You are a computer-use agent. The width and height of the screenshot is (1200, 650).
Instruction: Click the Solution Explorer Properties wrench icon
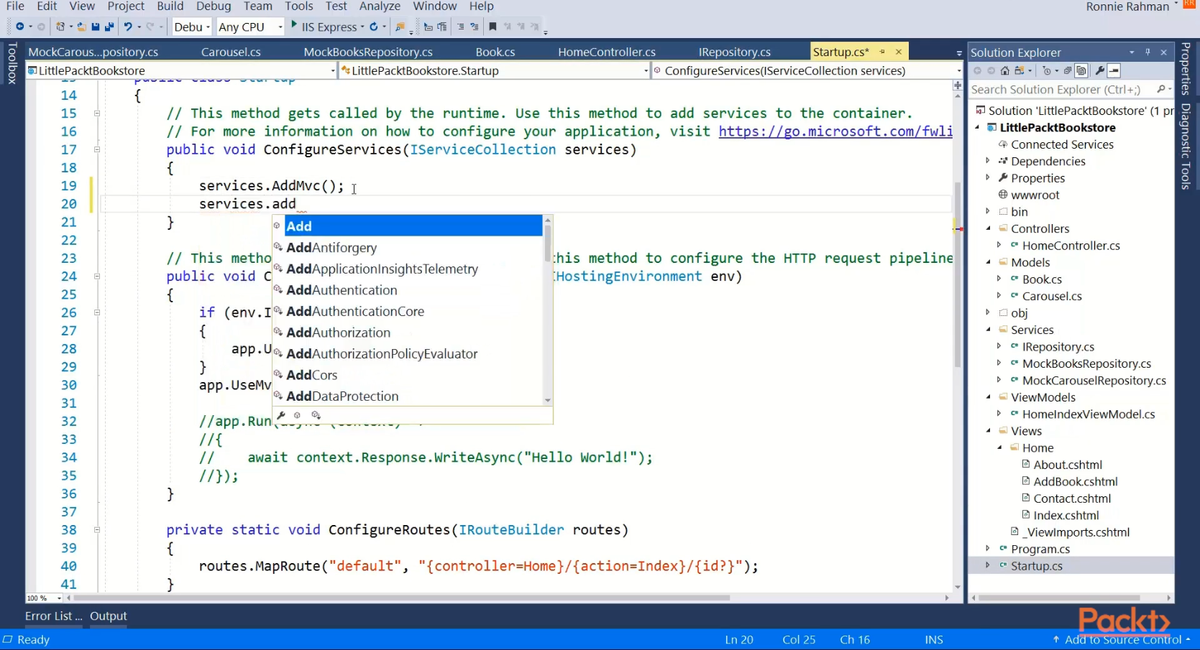coord(1100,70)
